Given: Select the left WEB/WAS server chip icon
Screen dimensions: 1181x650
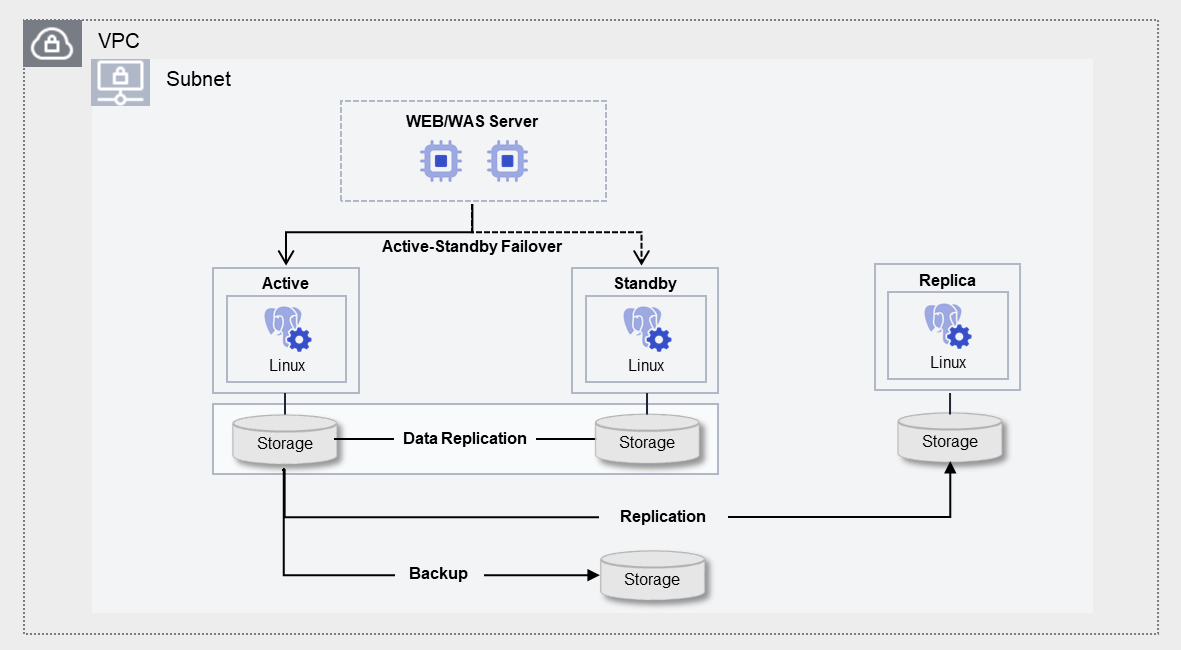Looking at the screenshot, I should click(440, 160).
